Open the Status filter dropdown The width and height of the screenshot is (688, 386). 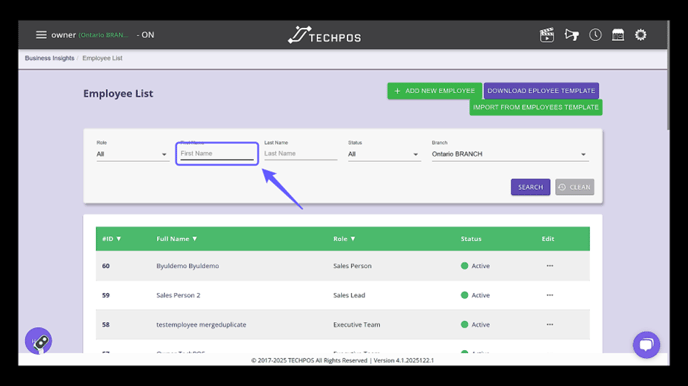(x=384, y=154)
